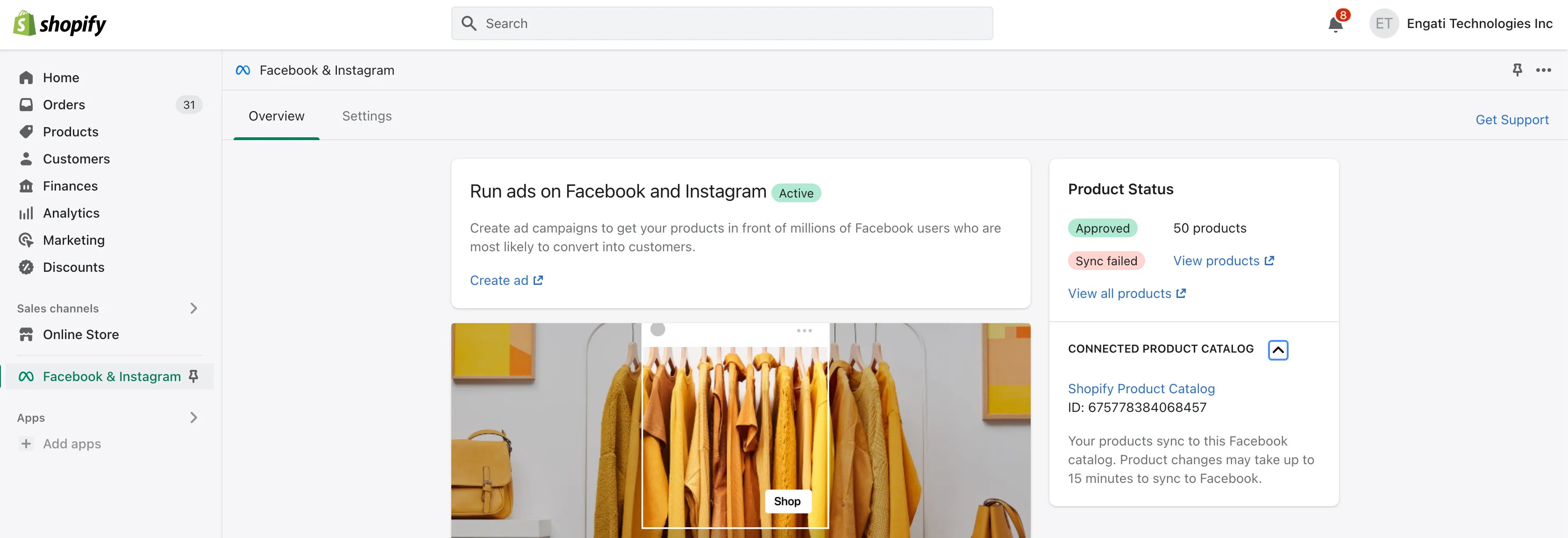Select the Overview tab
Viewport: 1568px width, 538px height.
pos(276,116)
